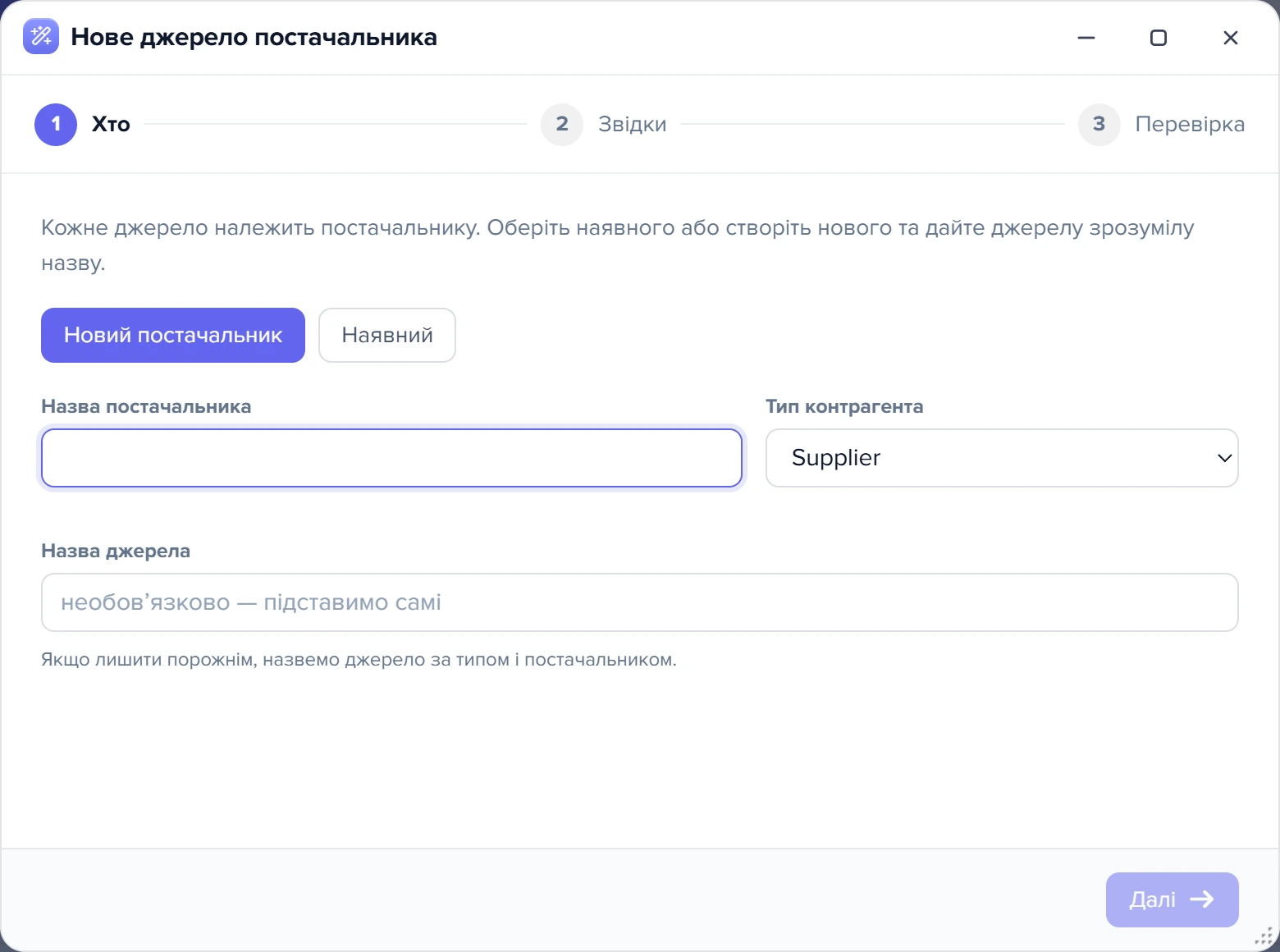Close the Нове джерело постачальника dialog

tap(1231, 38)
